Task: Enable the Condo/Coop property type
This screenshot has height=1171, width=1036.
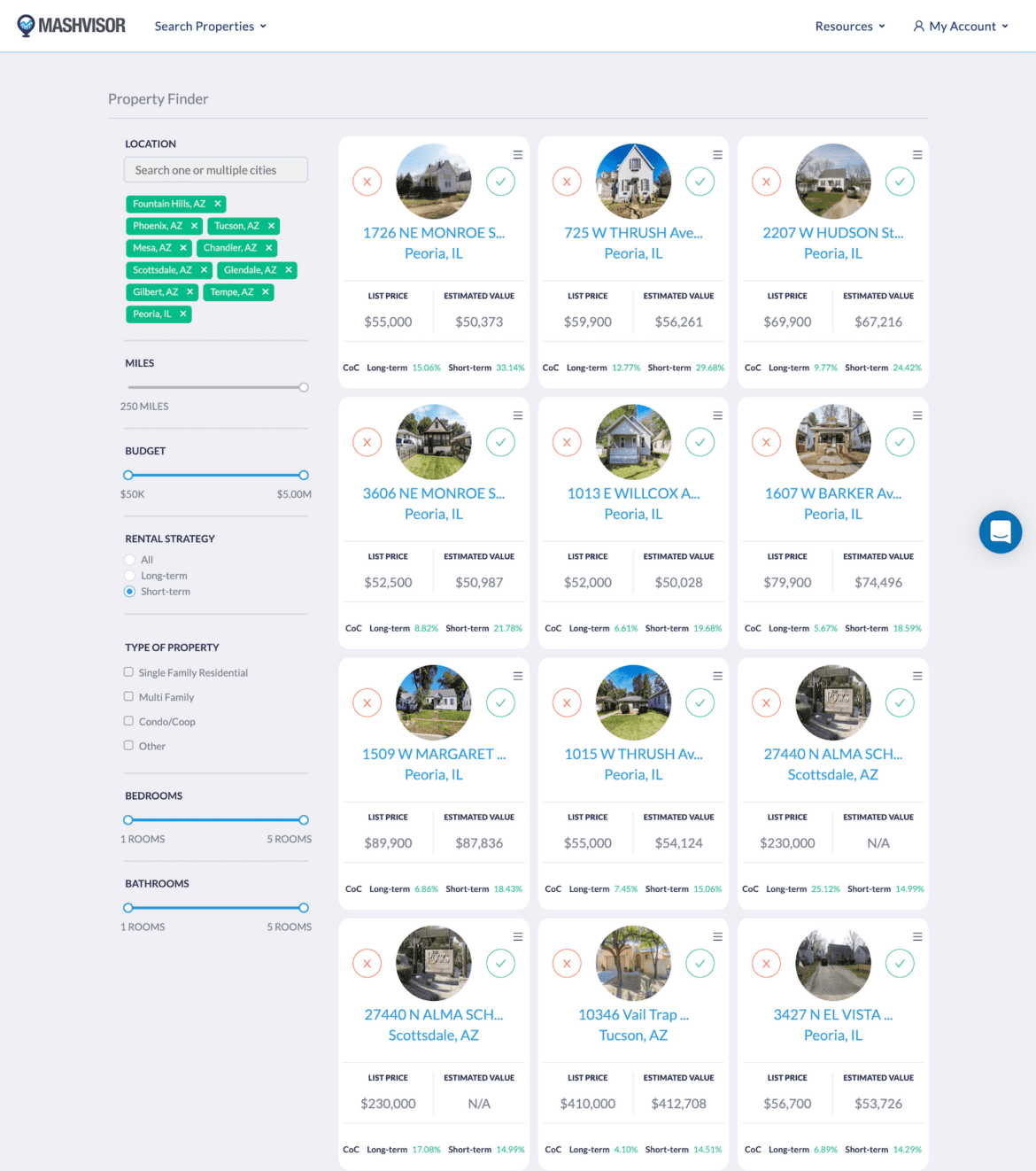Action: click(x=129, y=721)
